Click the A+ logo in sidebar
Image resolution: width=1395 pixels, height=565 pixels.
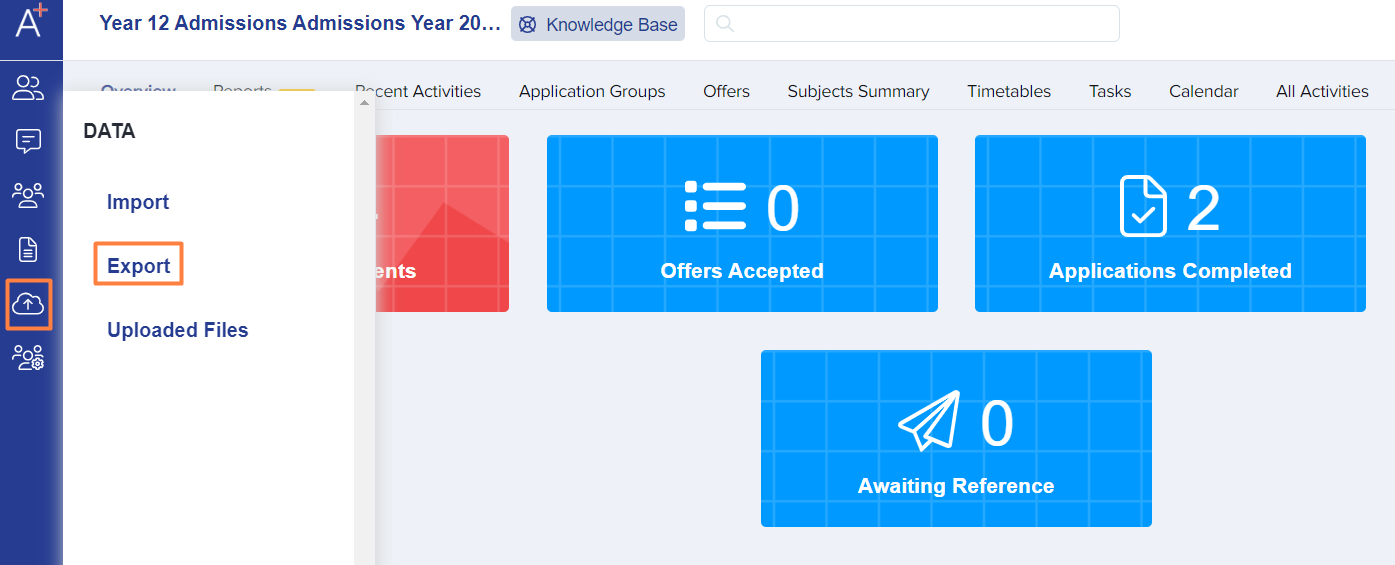(30, 22)
